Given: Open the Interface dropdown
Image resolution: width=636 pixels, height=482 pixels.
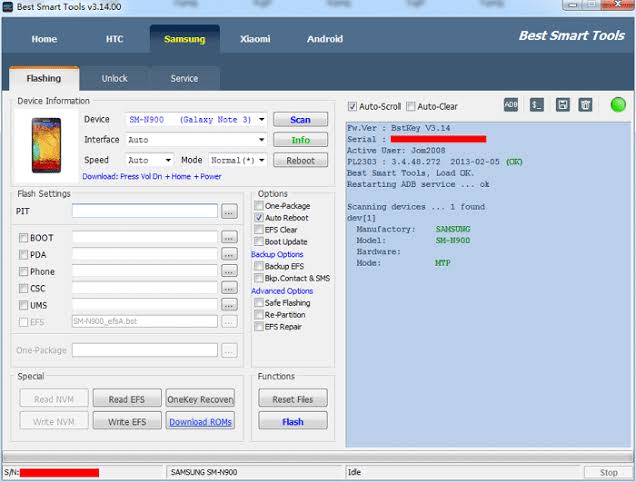Looking at the screenshot, I should (x=262, y=140).
